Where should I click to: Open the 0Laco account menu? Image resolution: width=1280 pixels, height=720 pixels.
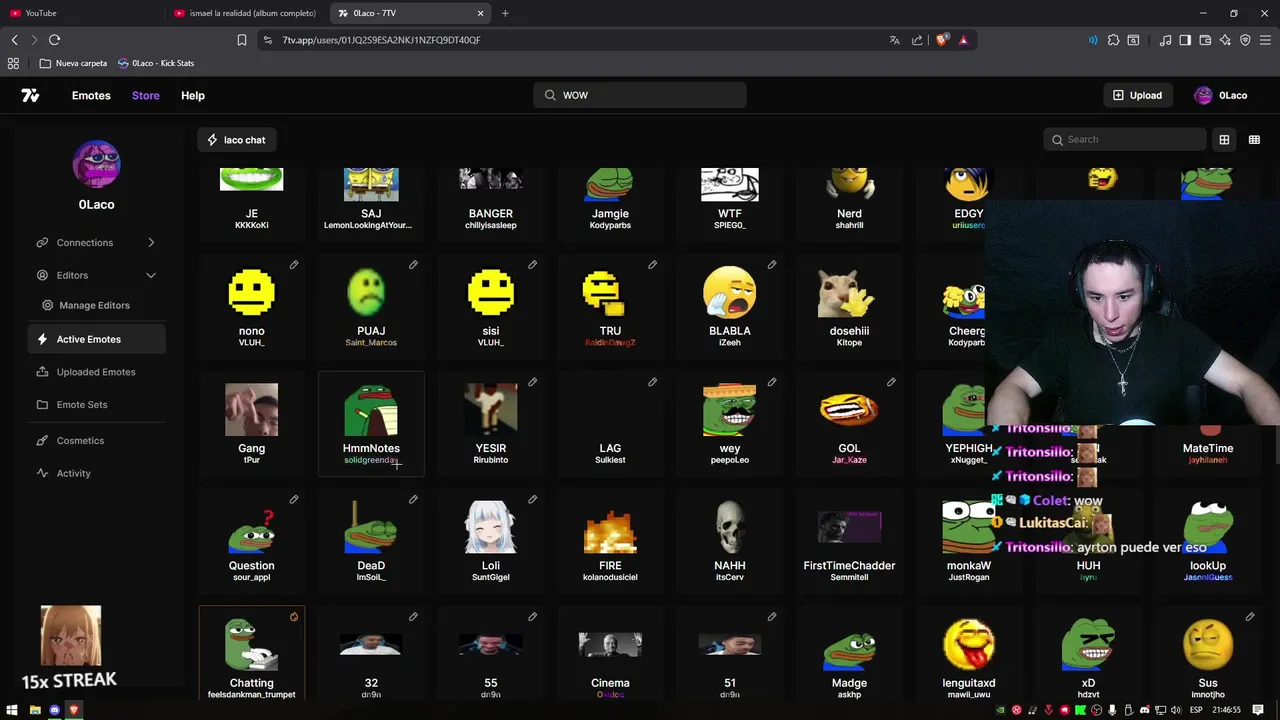click(1221, 95)
